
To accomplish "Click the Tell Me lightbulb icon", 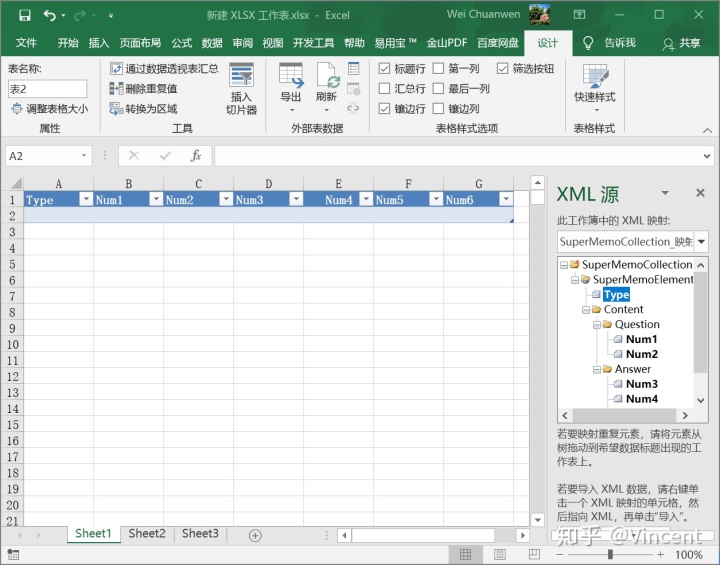I will pos(588,43).
